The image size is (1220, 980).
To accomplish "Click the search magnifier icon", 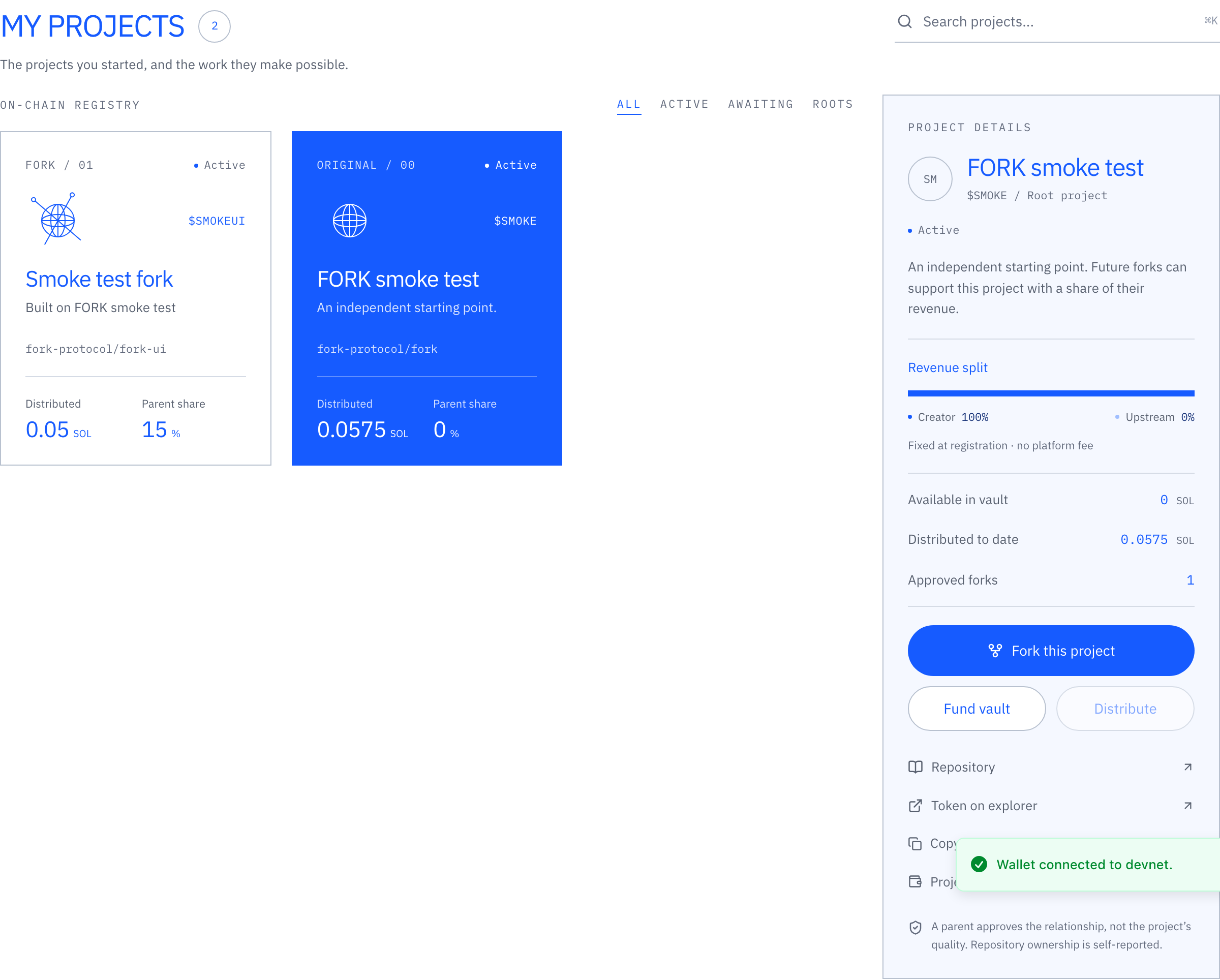I will pyautogui.click(x=904, y=21).
